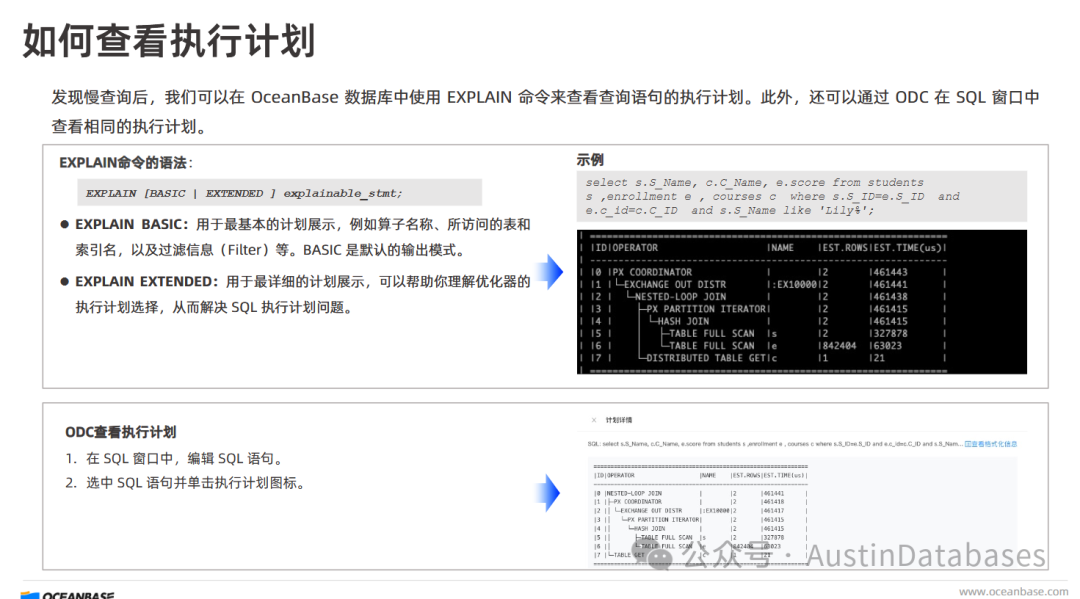Open the 查看格式化信息 link
Screen dimensions: 1080x599
(x=990, y=444)
